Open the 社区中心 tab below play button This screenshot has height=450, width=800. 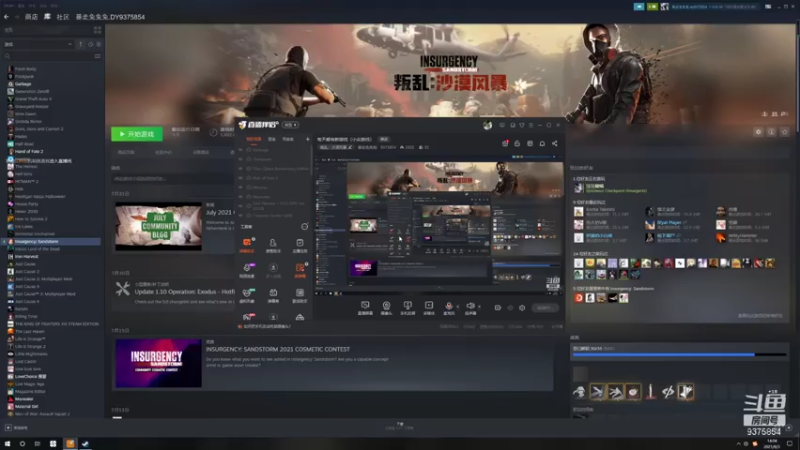163,152
